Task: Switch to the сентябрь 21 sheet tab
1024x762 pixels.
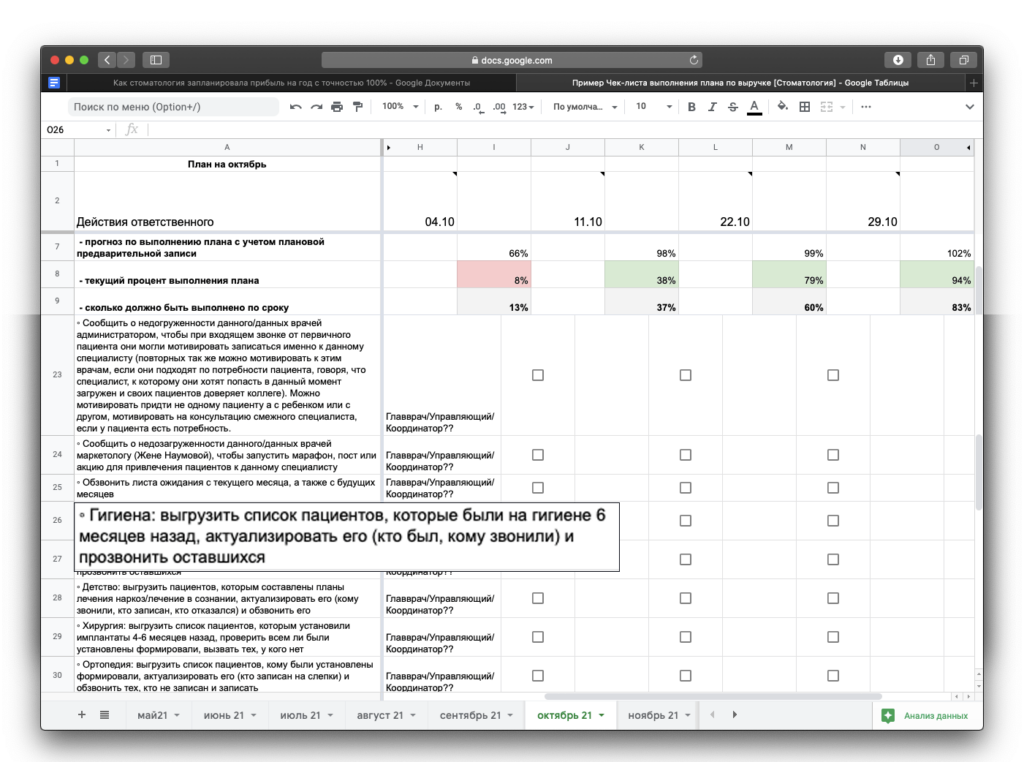Action: coord(474,715)
